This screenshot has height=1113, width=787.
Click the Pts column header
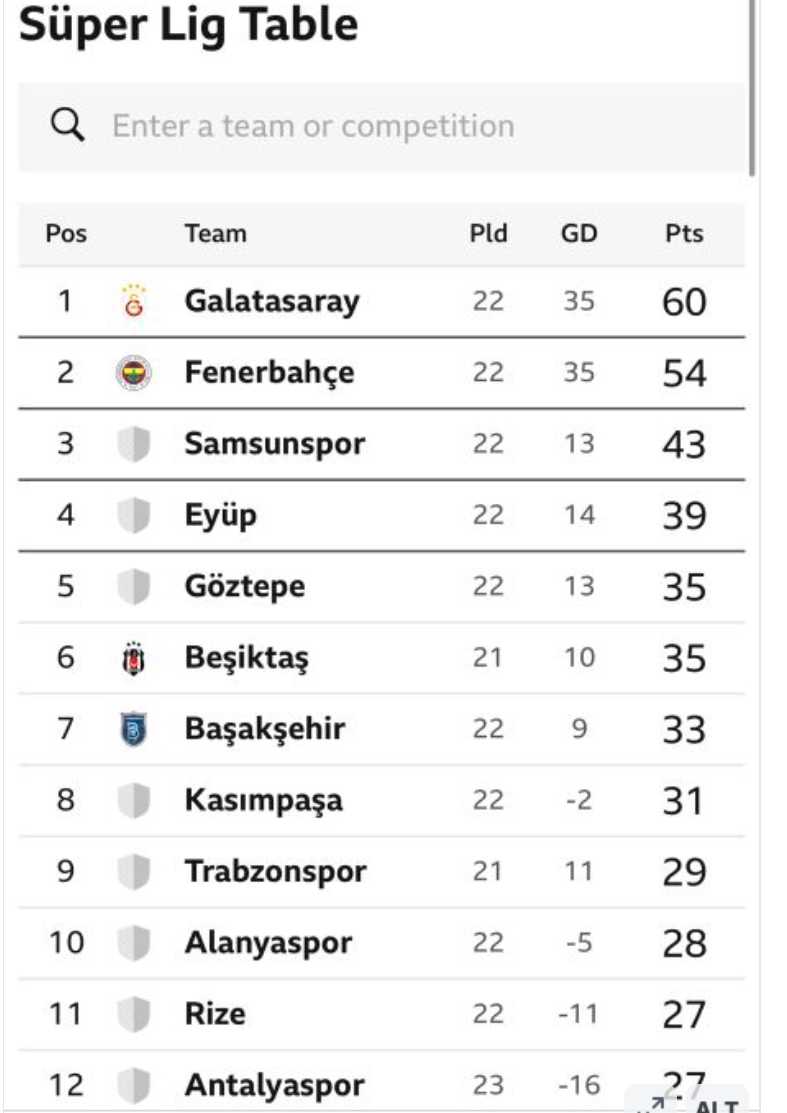(x=684, y=234)
